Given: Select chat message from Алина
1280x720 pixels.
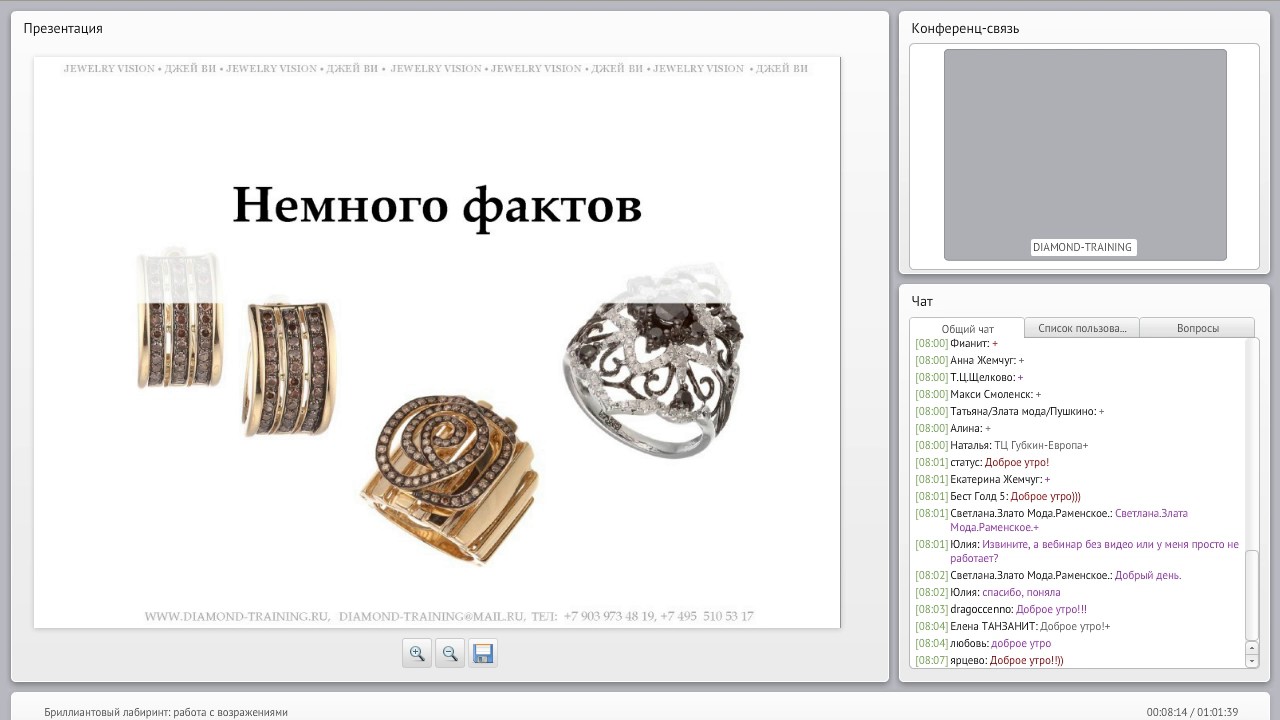Looking at the screenshot, I should 953,428.
